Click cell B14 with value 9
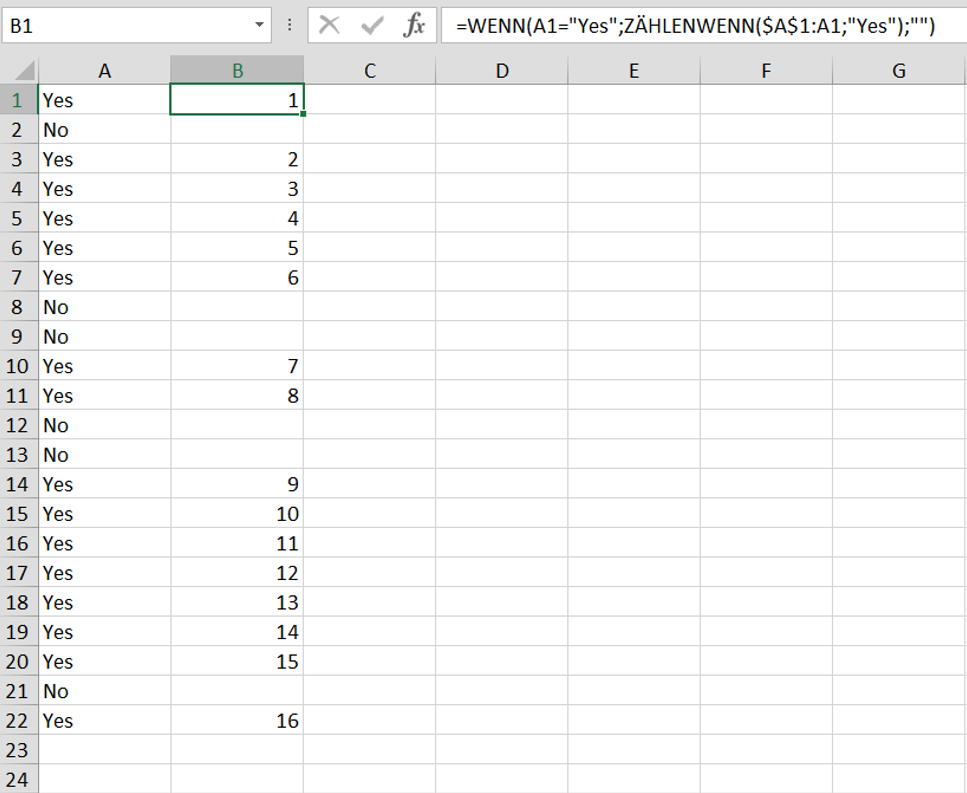967x793 pixels. [x=237, y=484]
